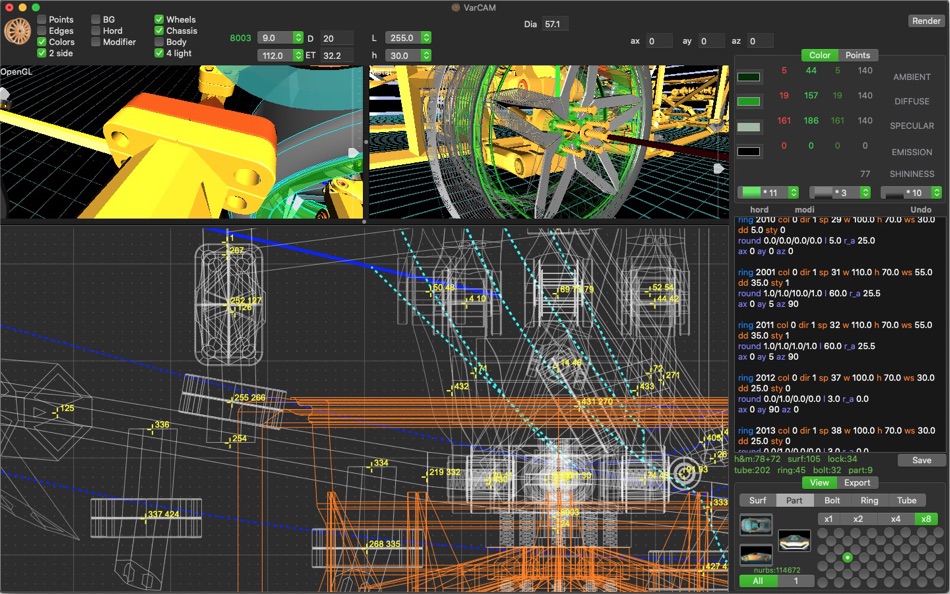
Task: Set zoom to x2
Action: [x=858, y=519]
